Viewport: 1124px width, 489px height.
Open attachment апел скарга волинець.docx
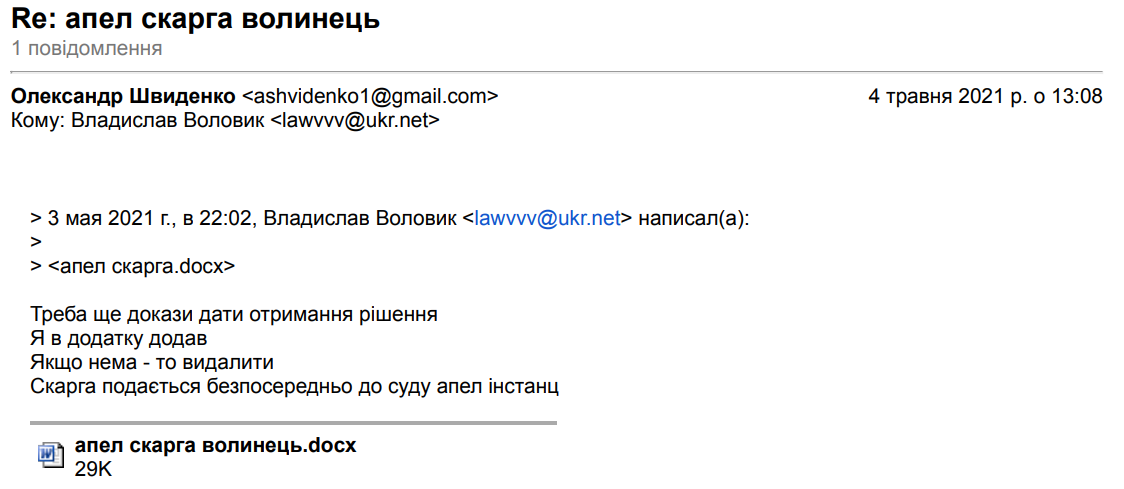click(215, 446)
